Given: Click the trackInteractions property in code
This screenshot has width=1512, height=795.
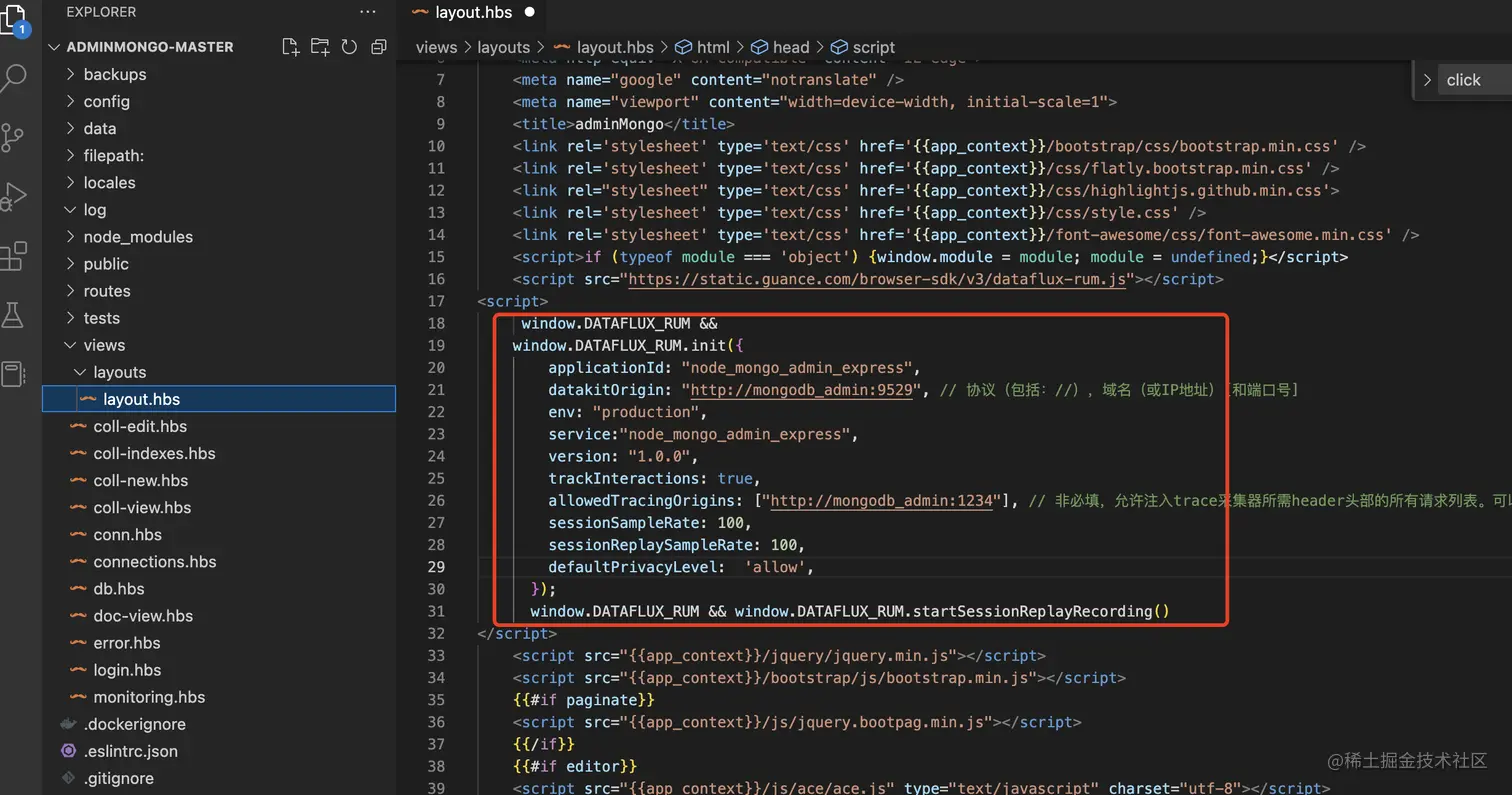Looking at the screenshot, I should [624, 478].
